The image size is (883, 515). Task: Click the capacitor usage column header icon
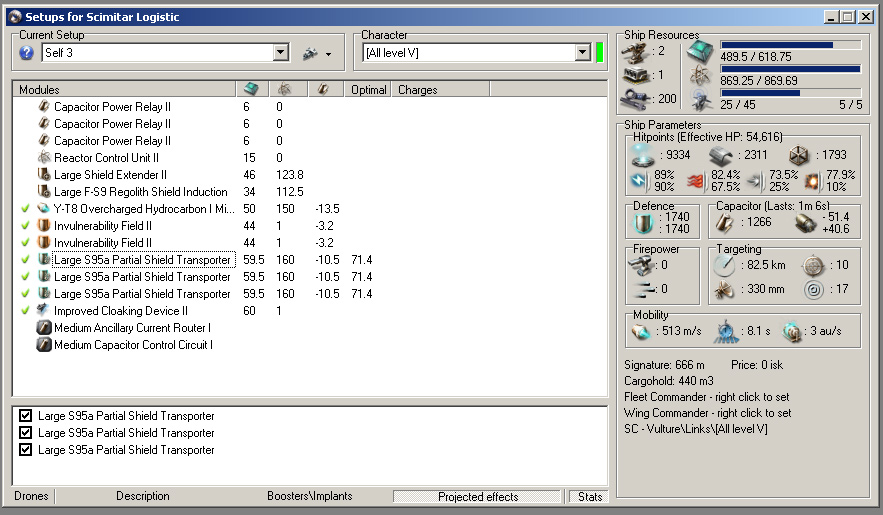(x=321, y=90)
